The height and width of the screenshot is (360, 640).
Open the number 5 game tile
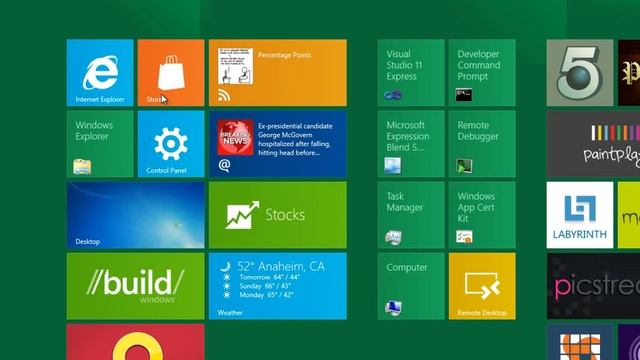coord(580,73)
